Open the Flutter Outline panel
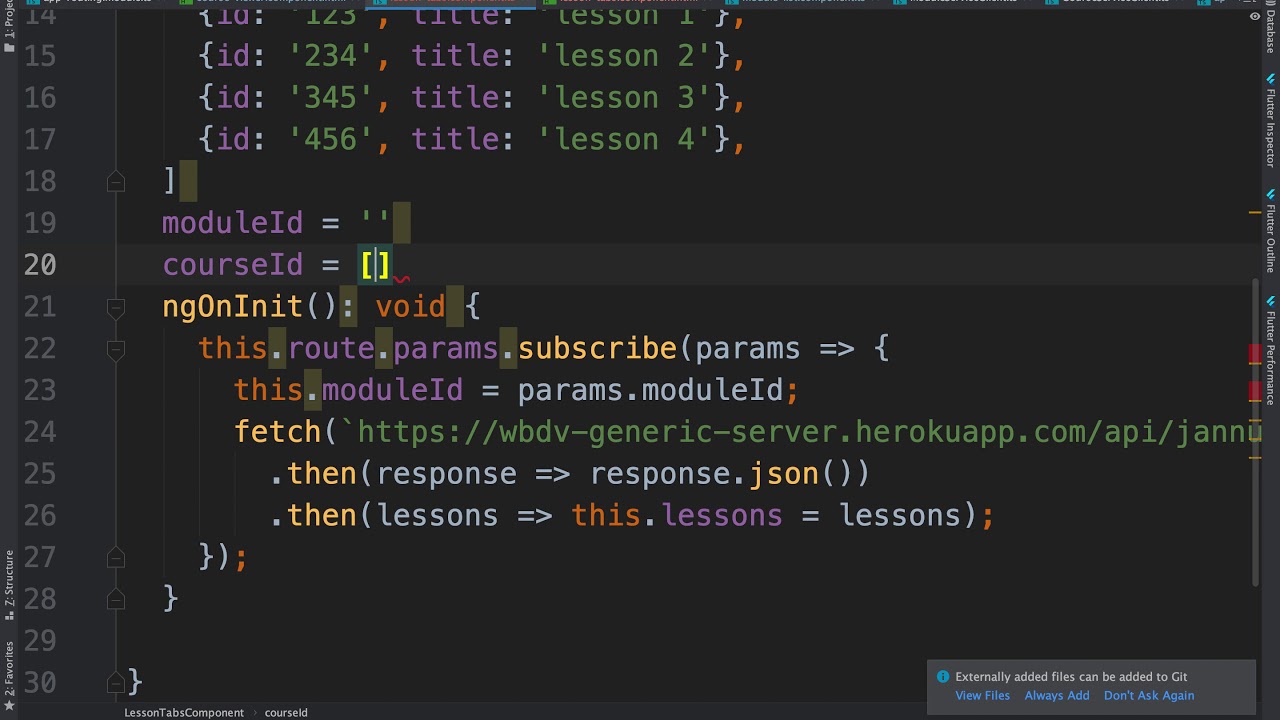1280x720 pixels. 1271,230
